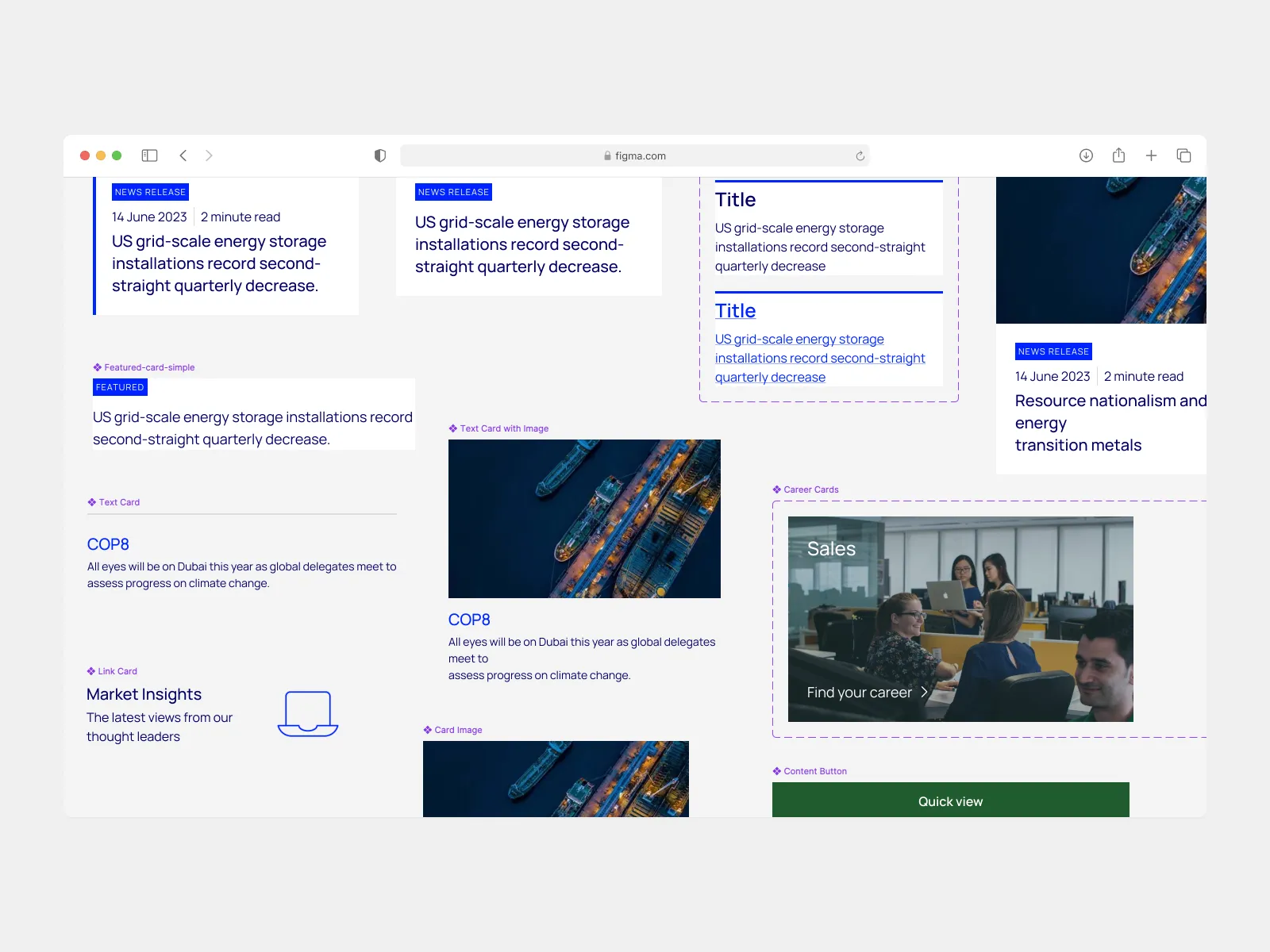Click the laptop icon in the Link Card
Screen dimensions: 1270x952
click(308, 713)
